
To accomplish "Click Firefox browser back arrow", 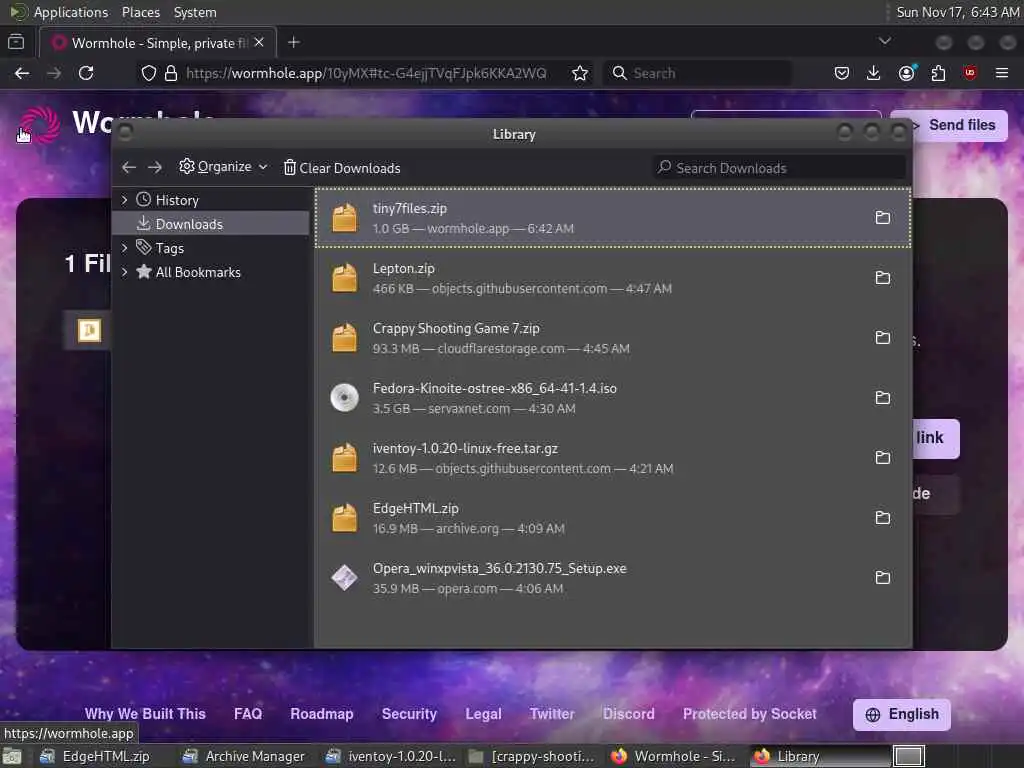I will 22,73.
